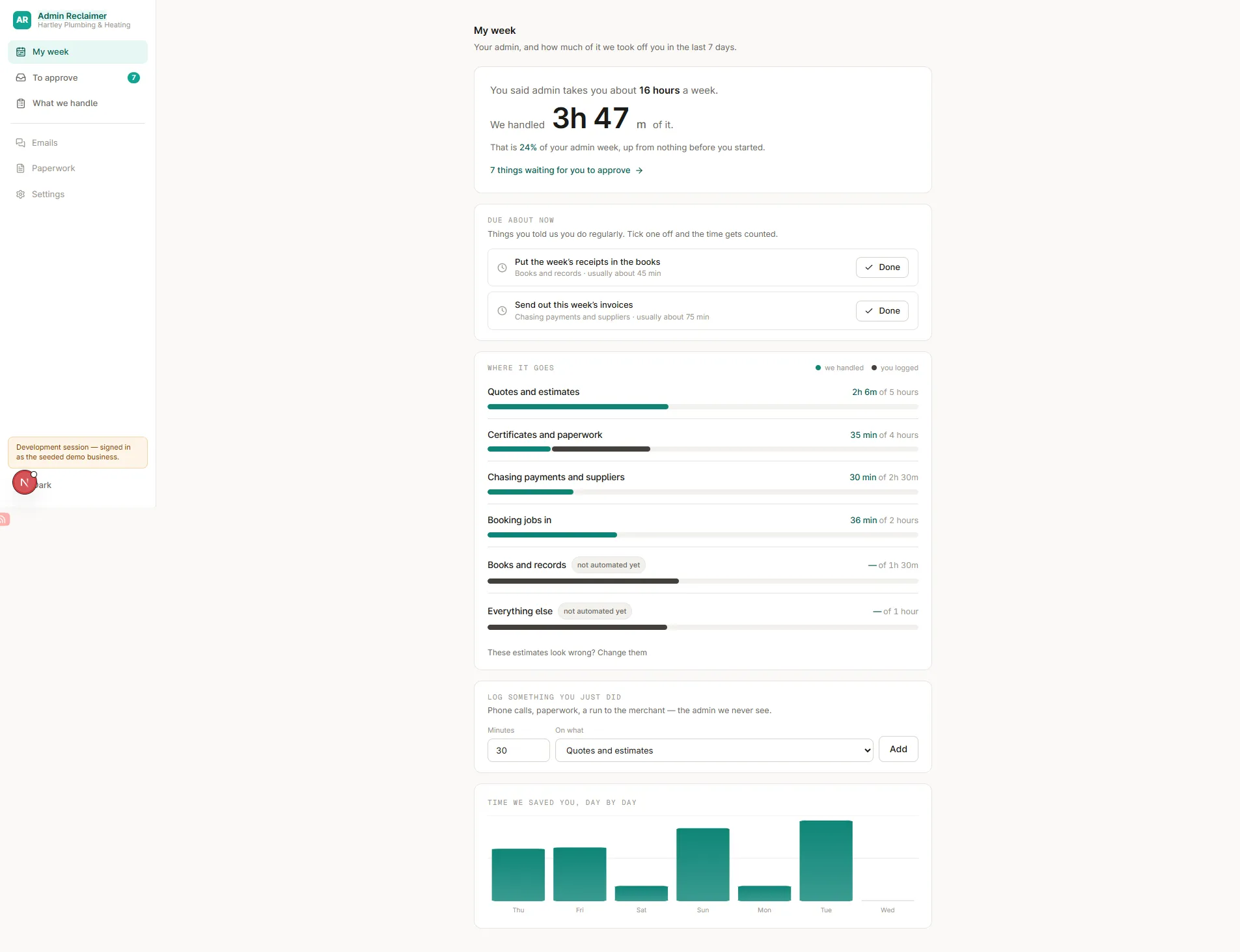The height and width of the screenshot is (952, 1240).
Task: Click the clock icon beside week's invoices task
Action: coord(502,311)
